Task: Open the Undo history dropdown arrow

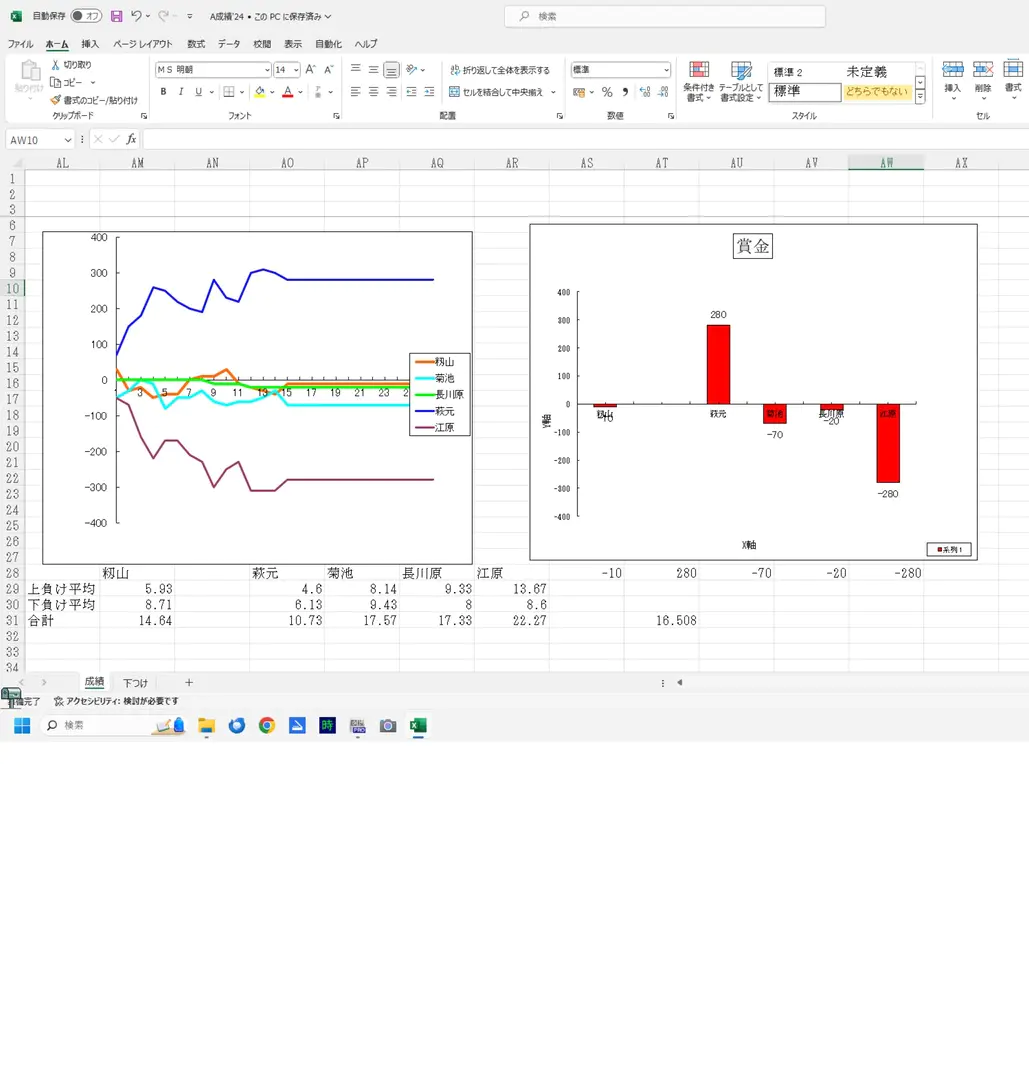Action: point(147,16)
